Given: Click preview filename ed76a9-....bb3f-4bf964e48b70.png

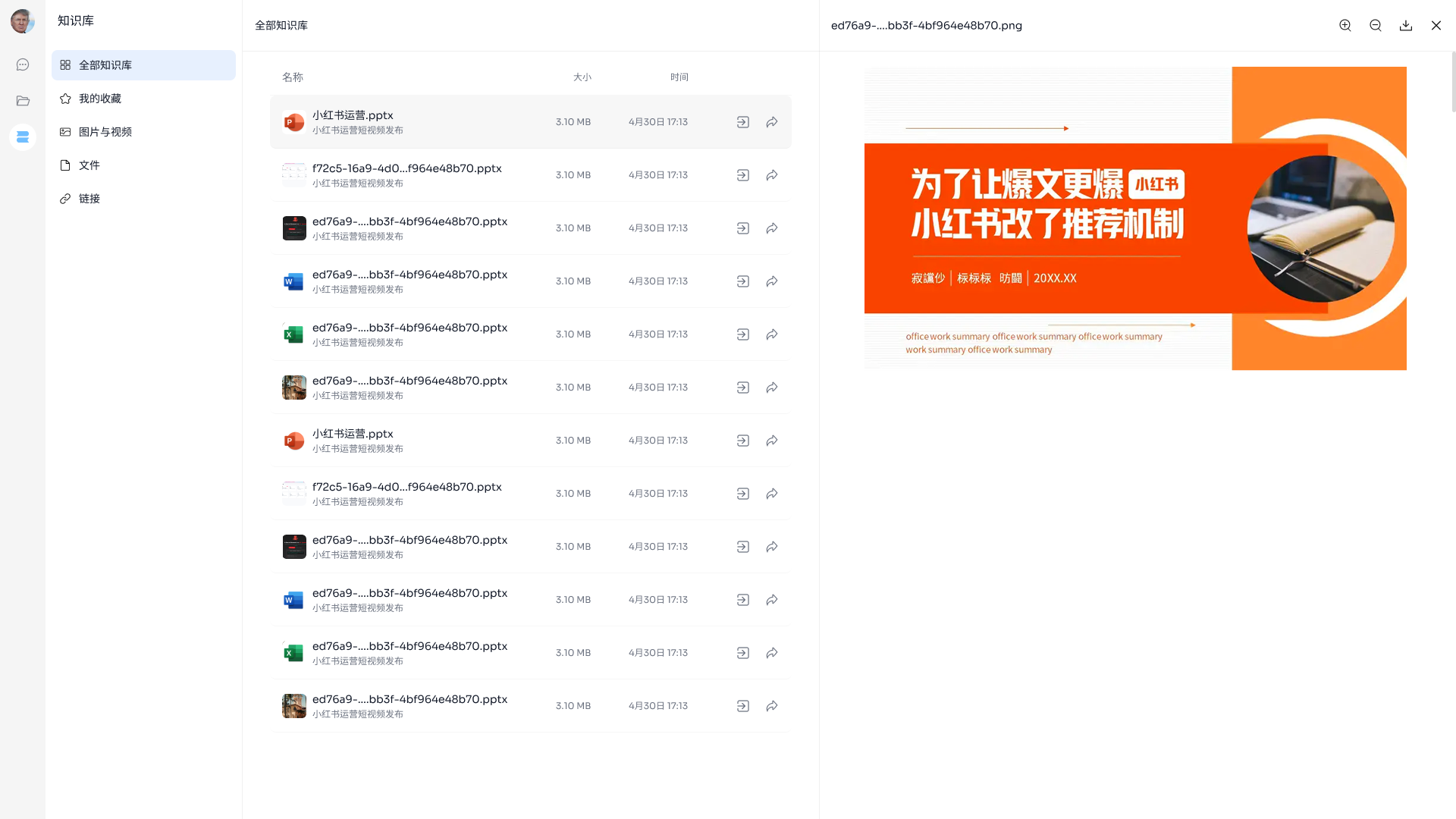Looking at the screenshot, I should pos(926,26).
